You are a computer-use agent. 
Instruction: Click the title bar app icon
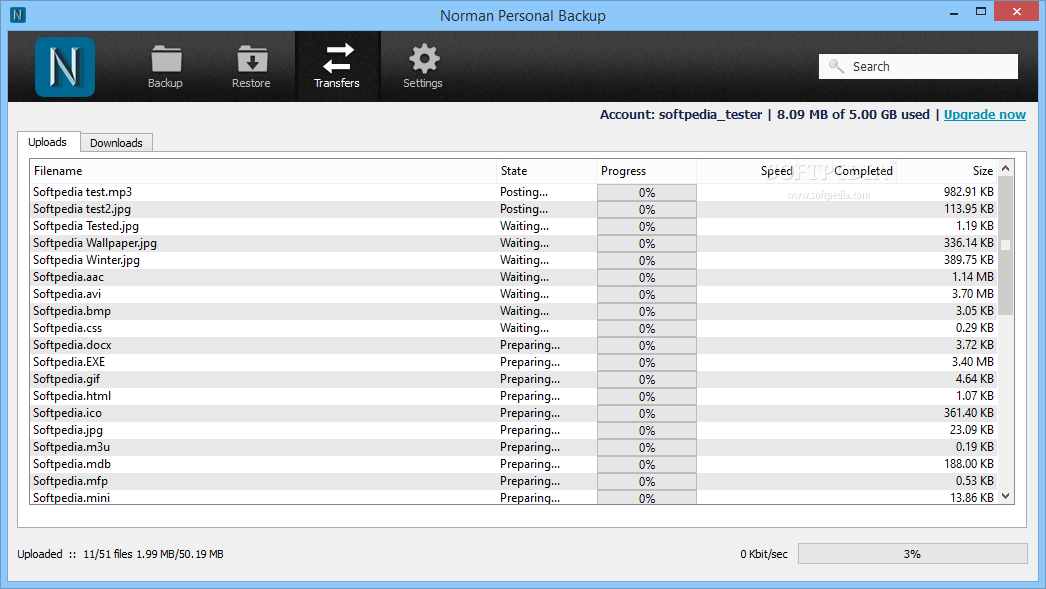pyautogui.click(x=18, y=15)
